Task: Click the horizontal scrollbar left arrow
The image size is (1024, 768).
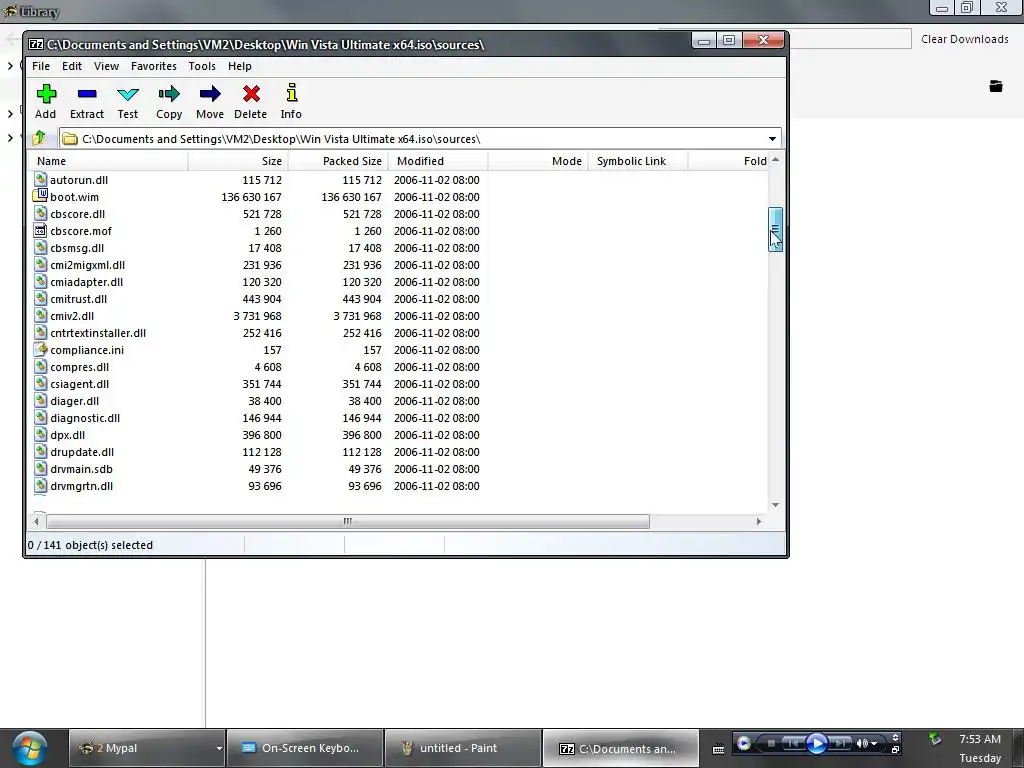Action: click(37, 521)
